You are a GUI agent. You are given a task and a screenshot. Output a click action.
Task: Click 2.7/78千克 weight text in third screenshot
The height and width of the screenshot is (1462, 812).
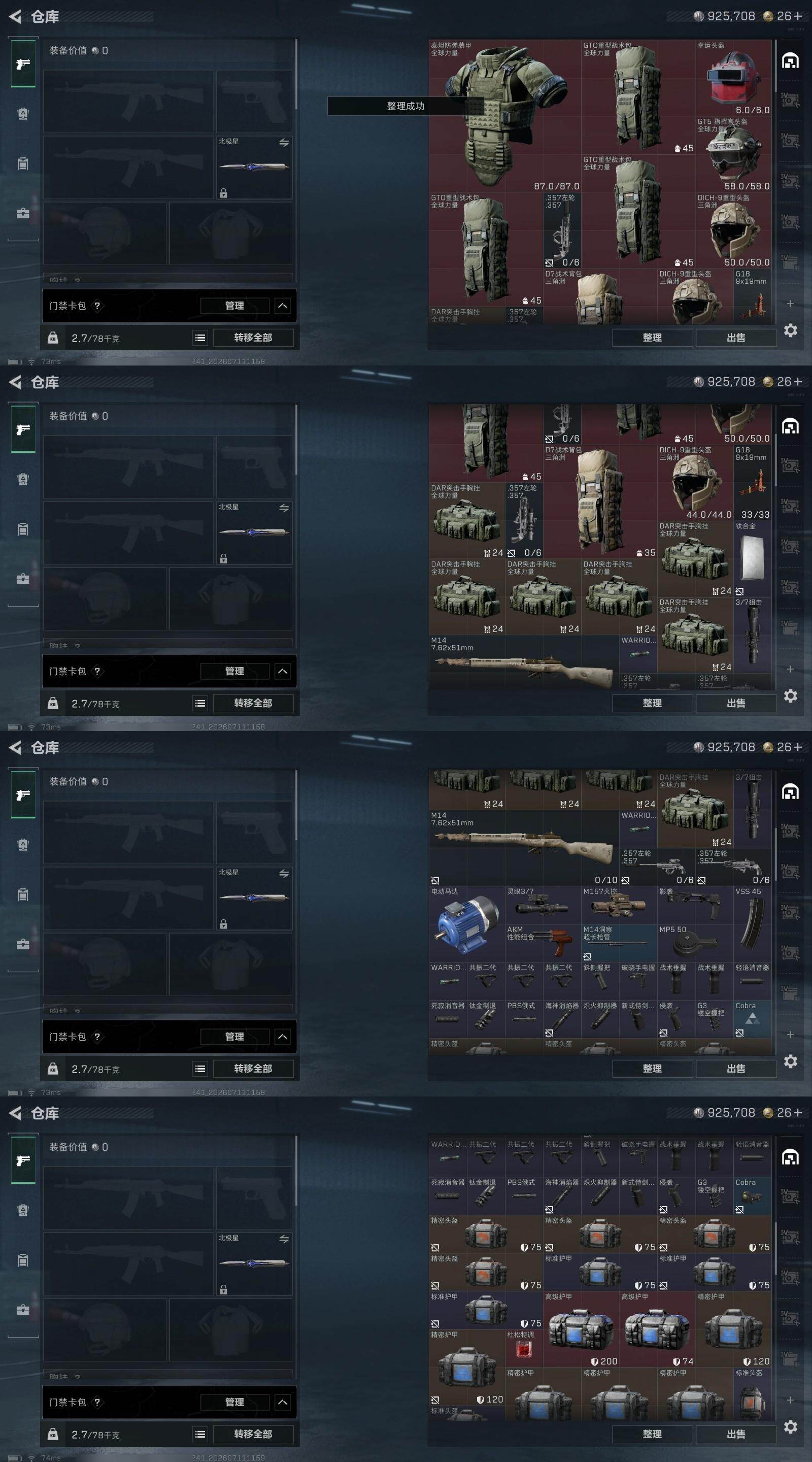(95, 1069)
